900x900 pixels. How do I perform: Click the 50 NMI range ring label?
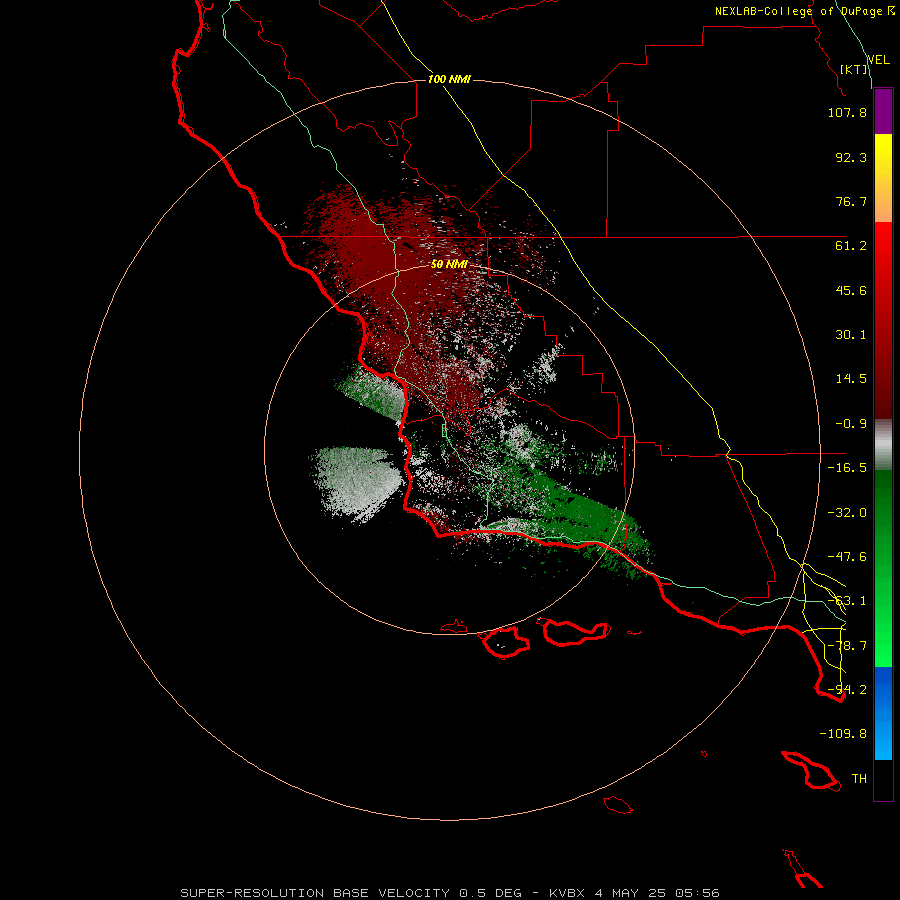click(449, 264)
